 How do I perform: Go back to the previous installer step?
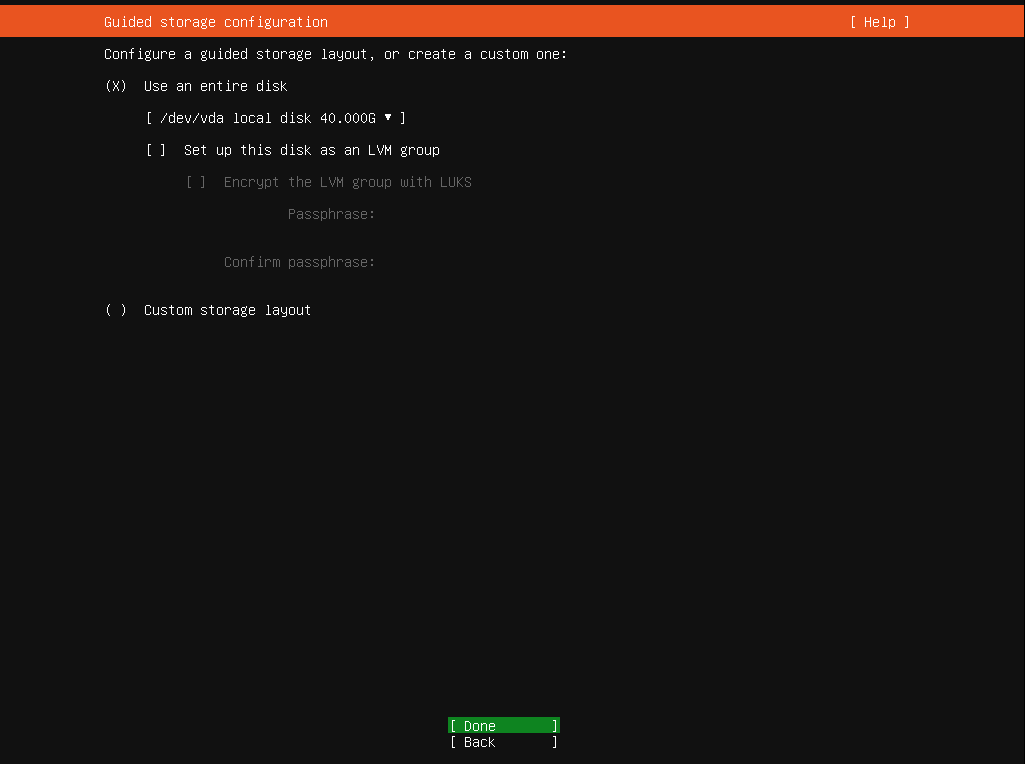(502, 742)
